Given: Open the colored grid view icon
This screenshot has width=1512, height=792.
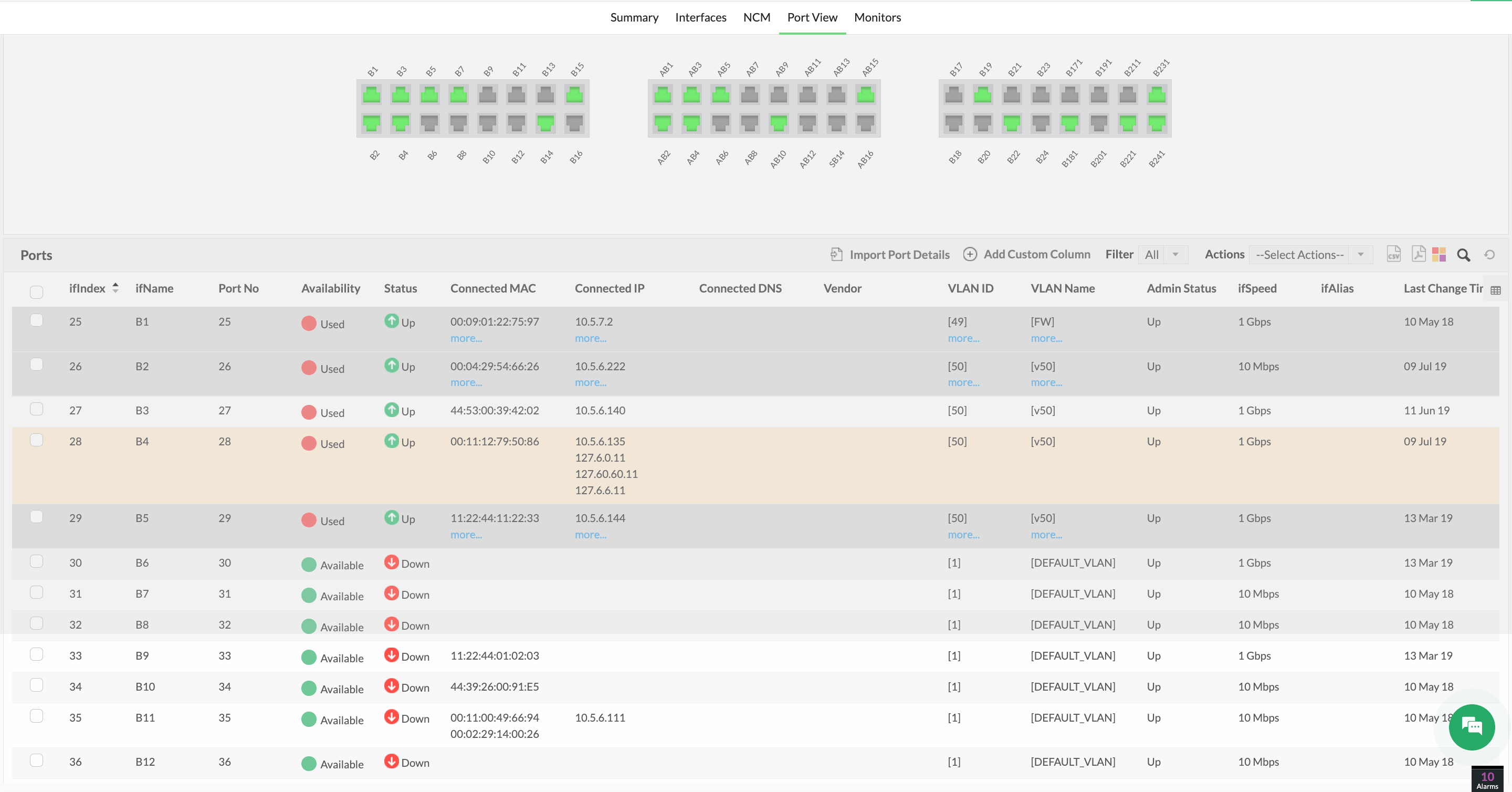Looking at the screenshot, I should tap(1439, 254).
